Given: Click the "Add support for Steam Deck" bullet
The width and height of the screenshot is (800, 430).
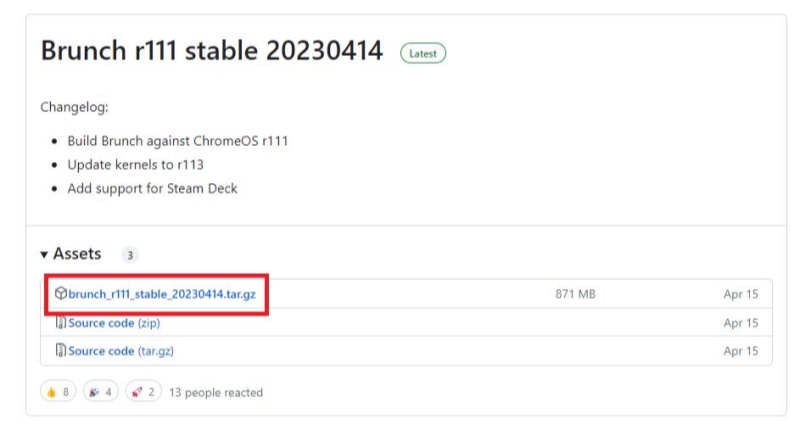Looking at the screenshot, I should point(152,188).
